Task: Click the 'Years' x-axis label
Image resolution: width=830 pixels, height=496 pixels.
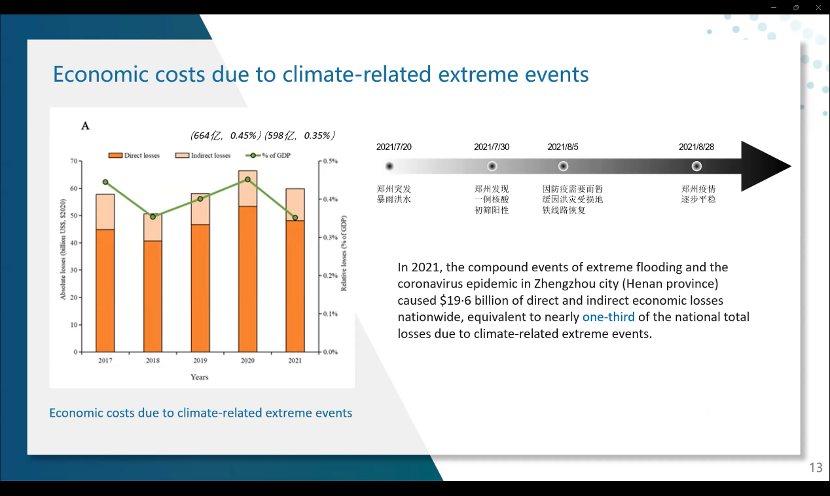Action: pyautogui.click(x=200, y=377)
